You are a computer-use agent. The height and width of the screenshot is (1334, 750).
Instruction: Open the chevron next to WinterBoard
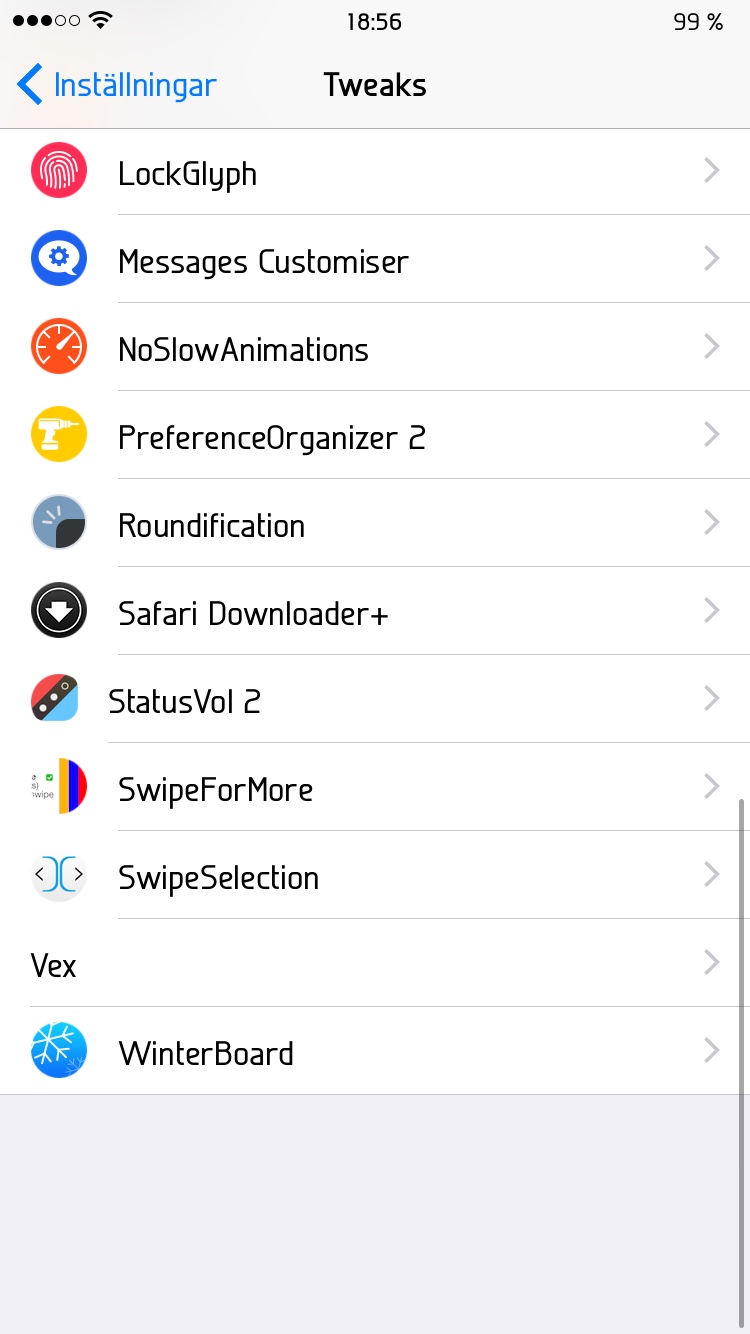coord(712,1051)
